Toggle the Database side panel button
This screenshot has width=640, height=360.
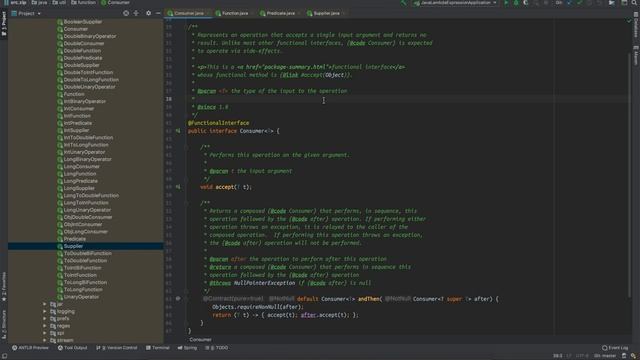click(636, 24)
